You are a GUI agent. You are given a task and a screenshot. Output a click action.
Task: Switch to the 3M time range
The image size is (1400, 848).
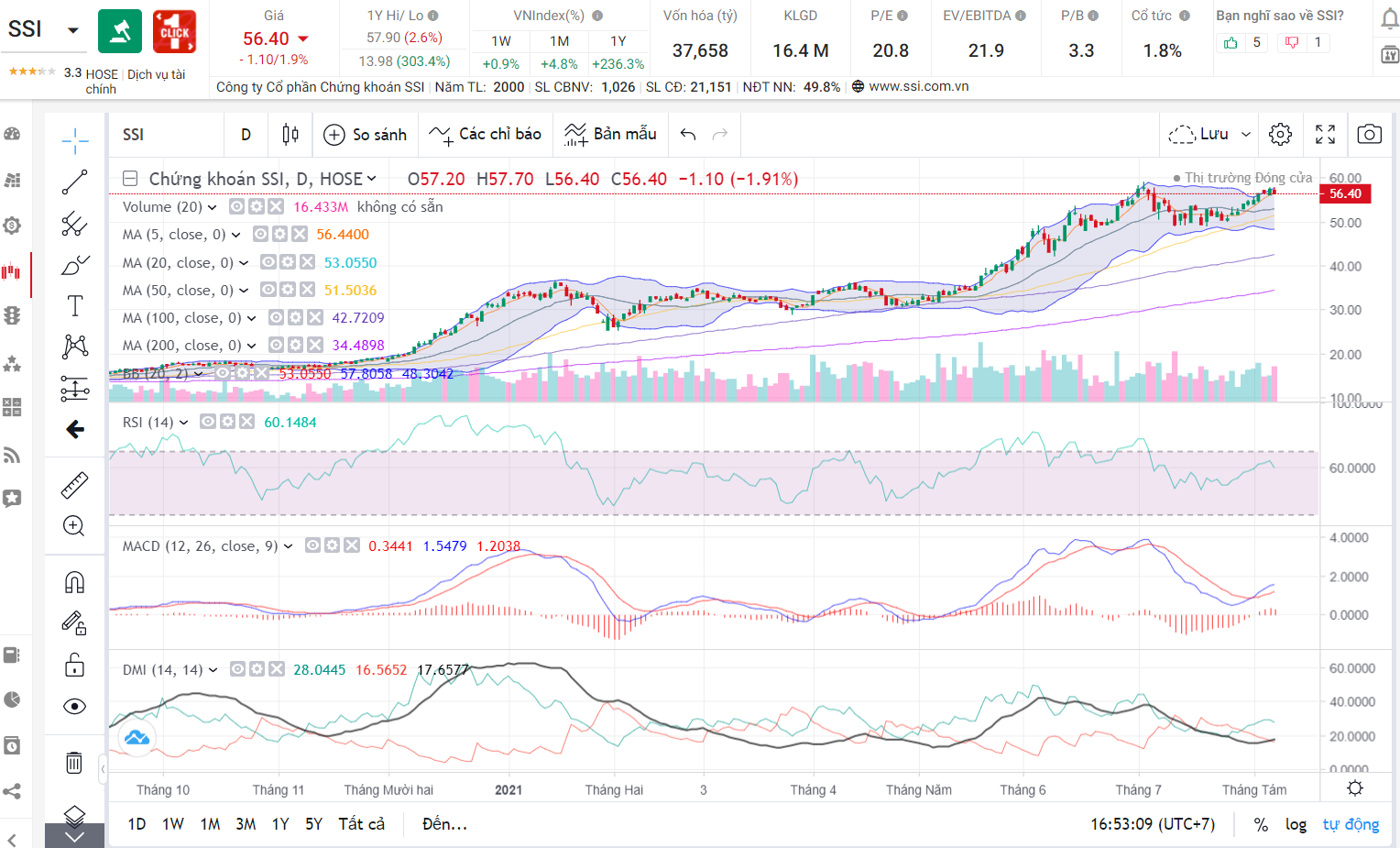coord(246,824)
